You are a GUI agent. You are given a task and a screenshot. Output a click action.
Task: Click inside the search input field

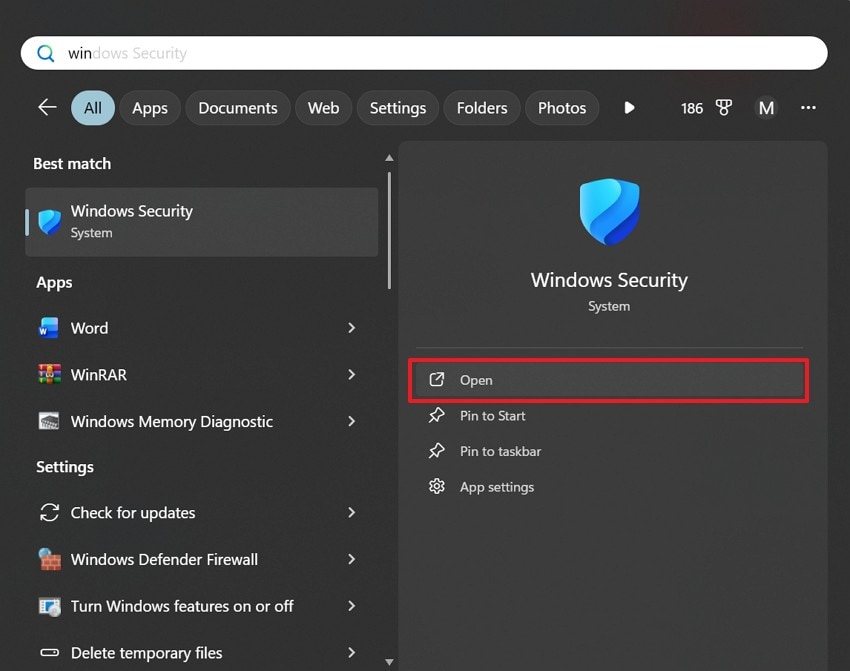click(400, 52)
